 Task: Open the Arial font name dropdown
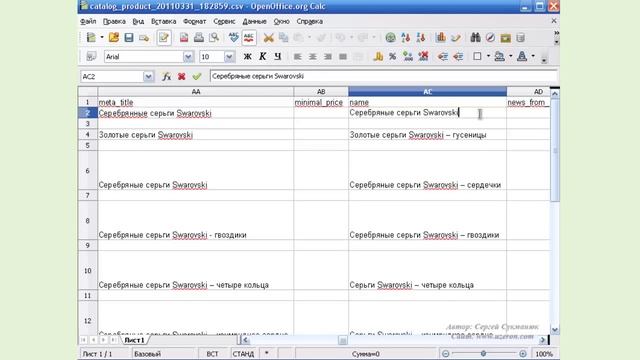pyautogui.click(x=188, y=57)
